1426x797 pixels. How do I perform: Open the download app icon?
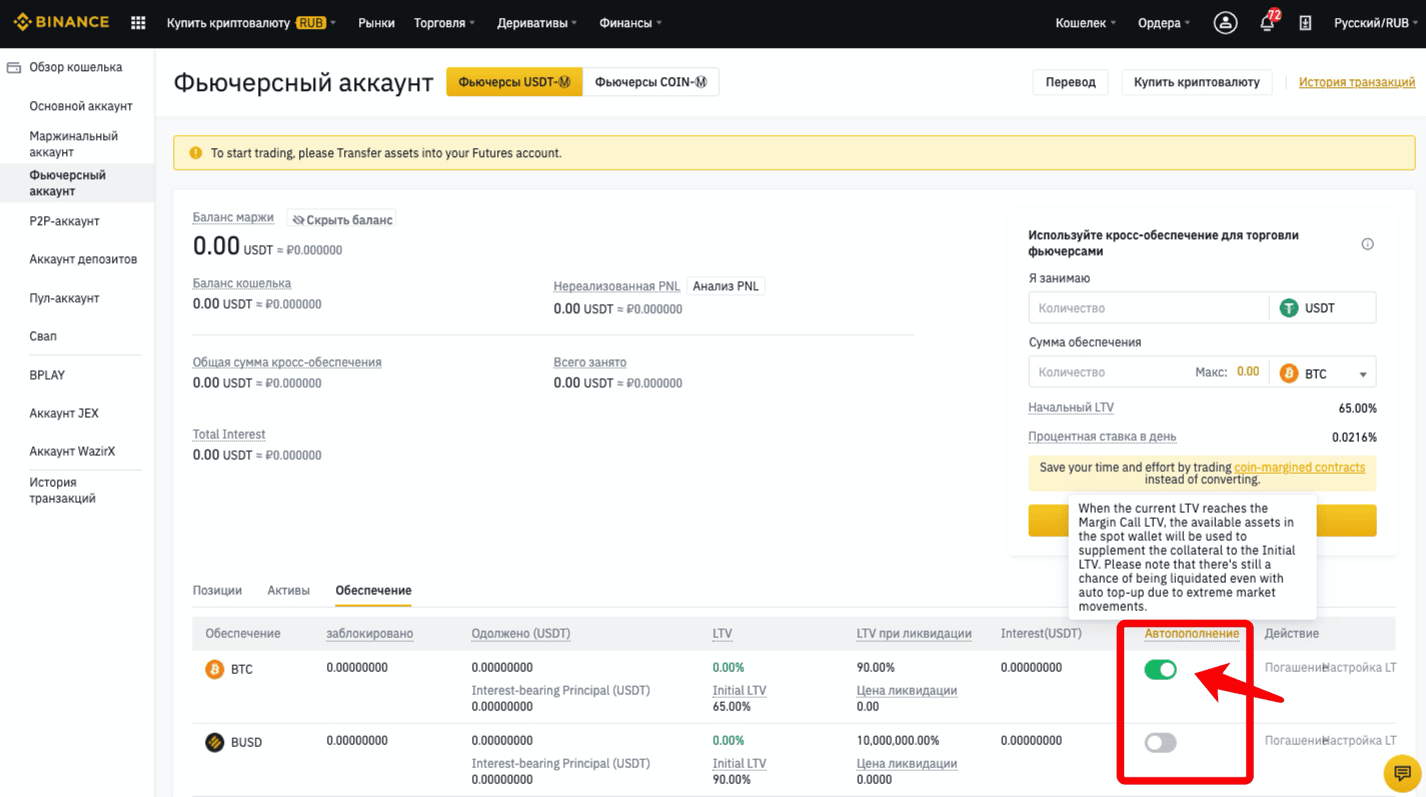click(1305, 23)
